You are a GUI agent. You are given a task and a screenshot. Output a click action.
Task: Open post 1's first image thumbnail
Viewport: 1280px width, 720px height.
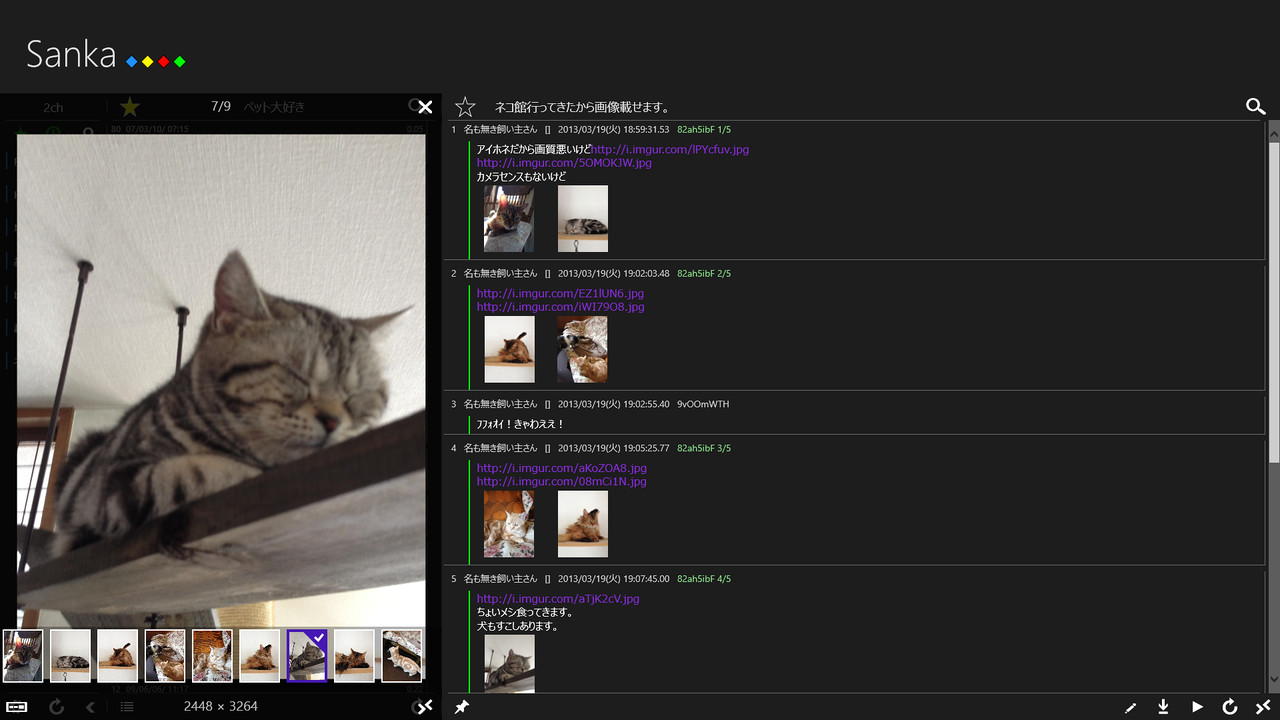(509, 218)
